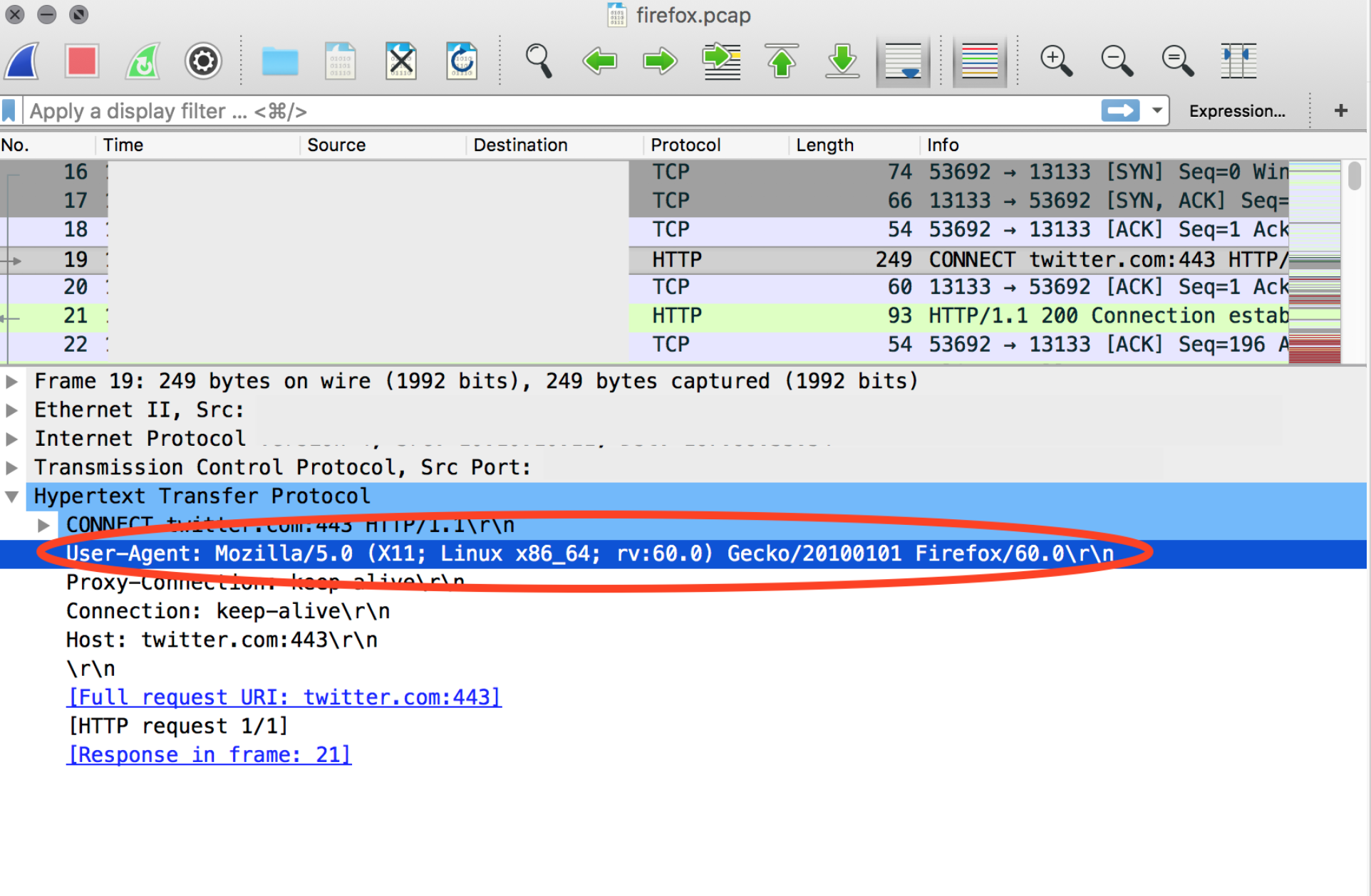The height and width of the screenshot is (896, 1371).
Task: Restart the current capture
Action: click(x=143, y=61)
